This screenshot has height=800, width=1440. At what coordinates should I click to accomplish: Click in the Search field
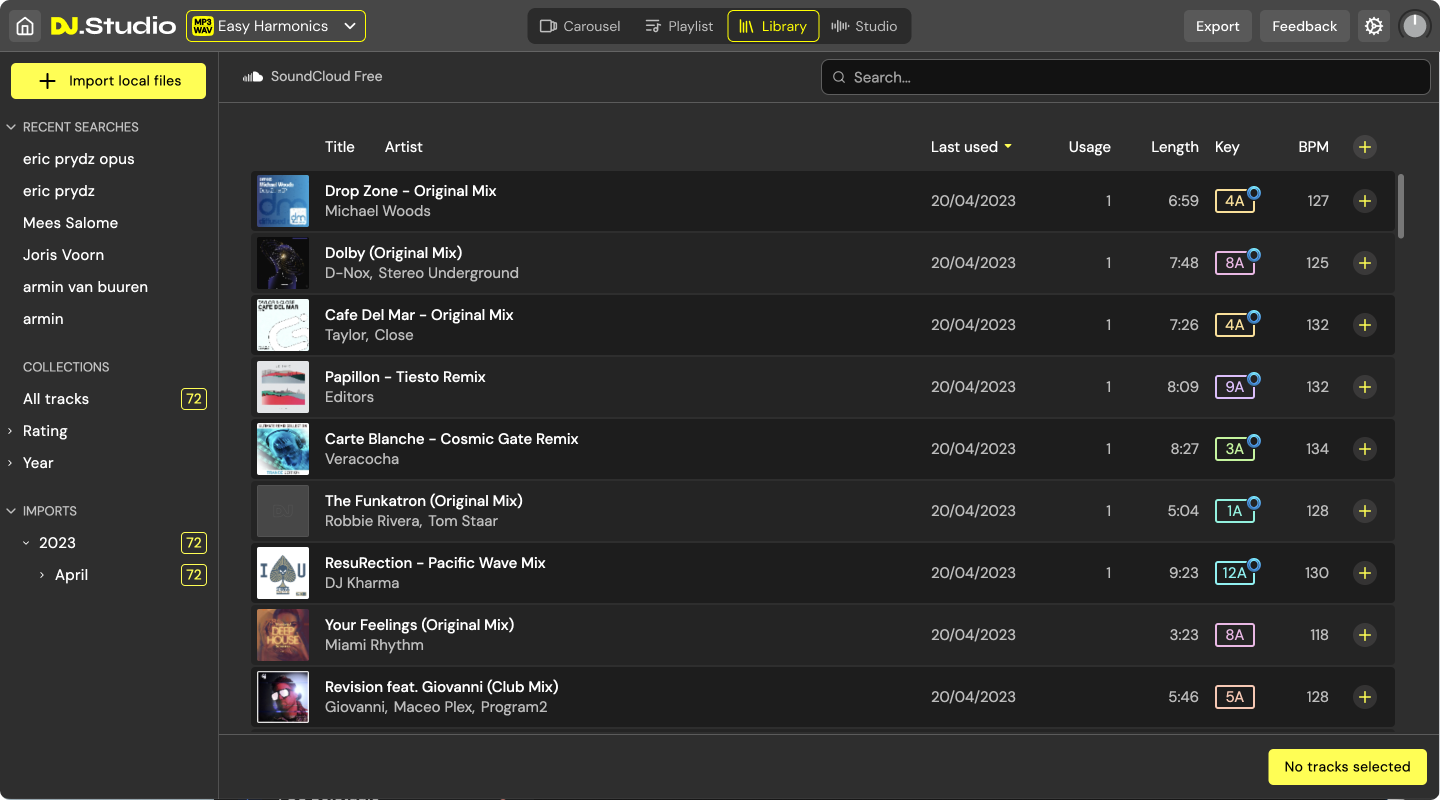tap(1126, 77)
